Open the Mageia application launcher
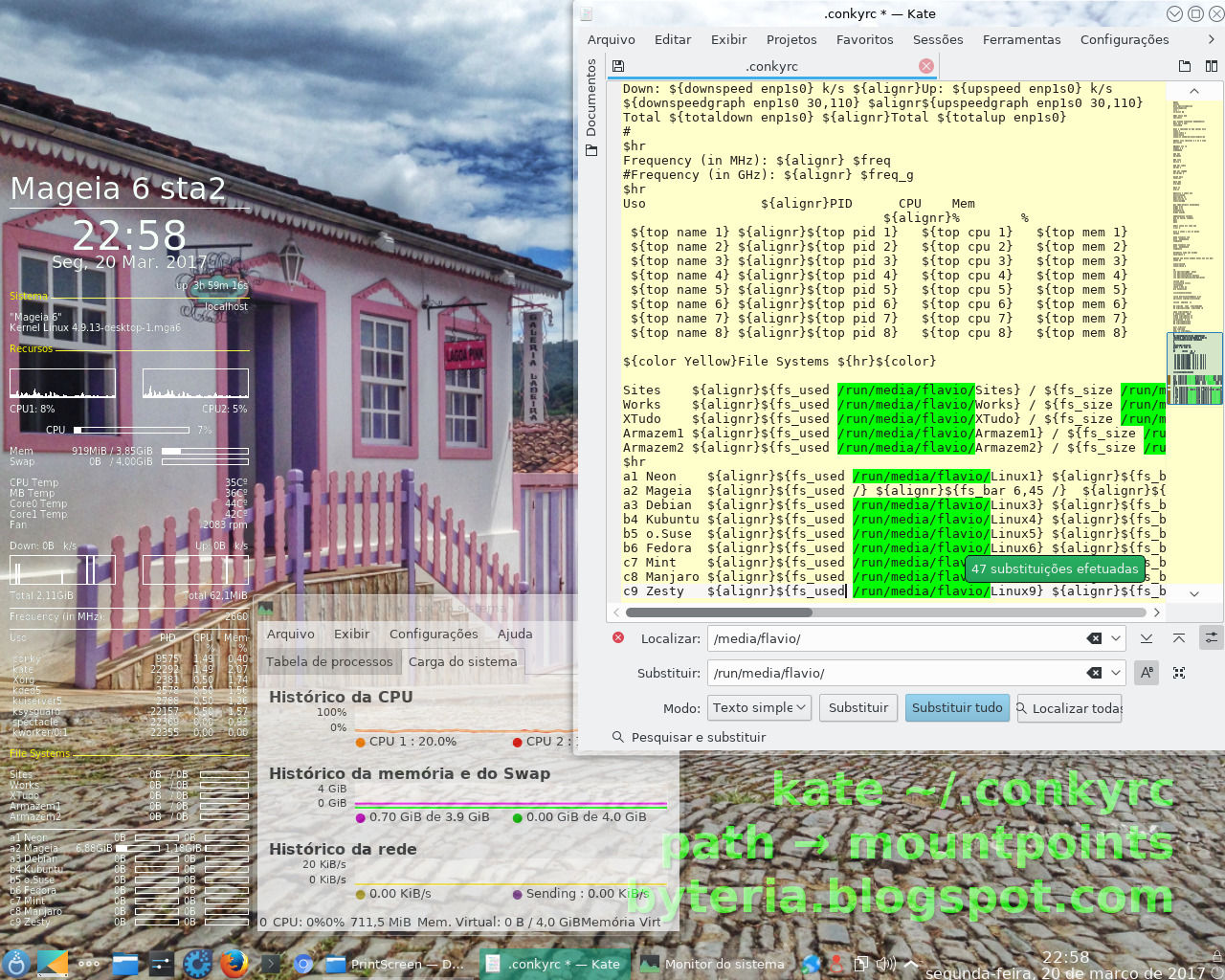The image size is (1225, 980). [x=15, y=963]
